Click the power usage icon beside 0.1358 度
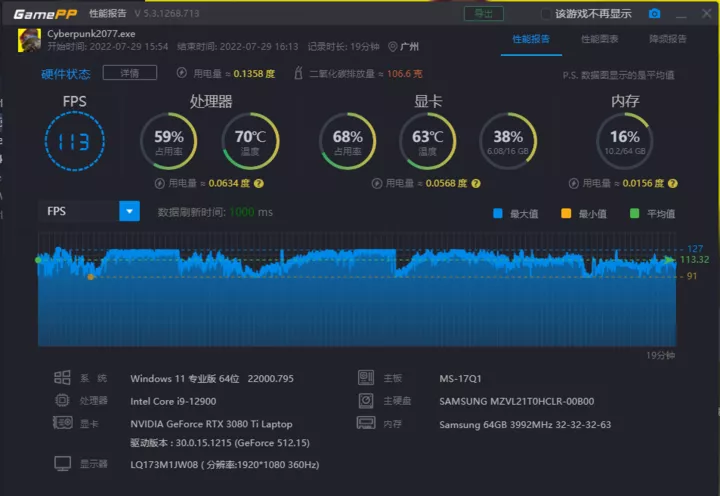Image resolution: width=720 pixels, height=496 pixels. pyautogui.click(x=182, y=73)
